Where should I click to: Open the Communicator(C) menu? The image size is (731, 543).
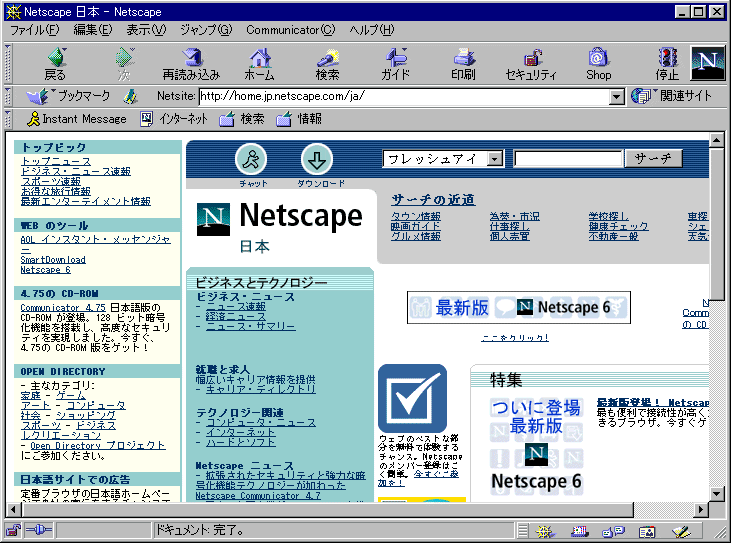pyautogui.click(x=290, y=30)
